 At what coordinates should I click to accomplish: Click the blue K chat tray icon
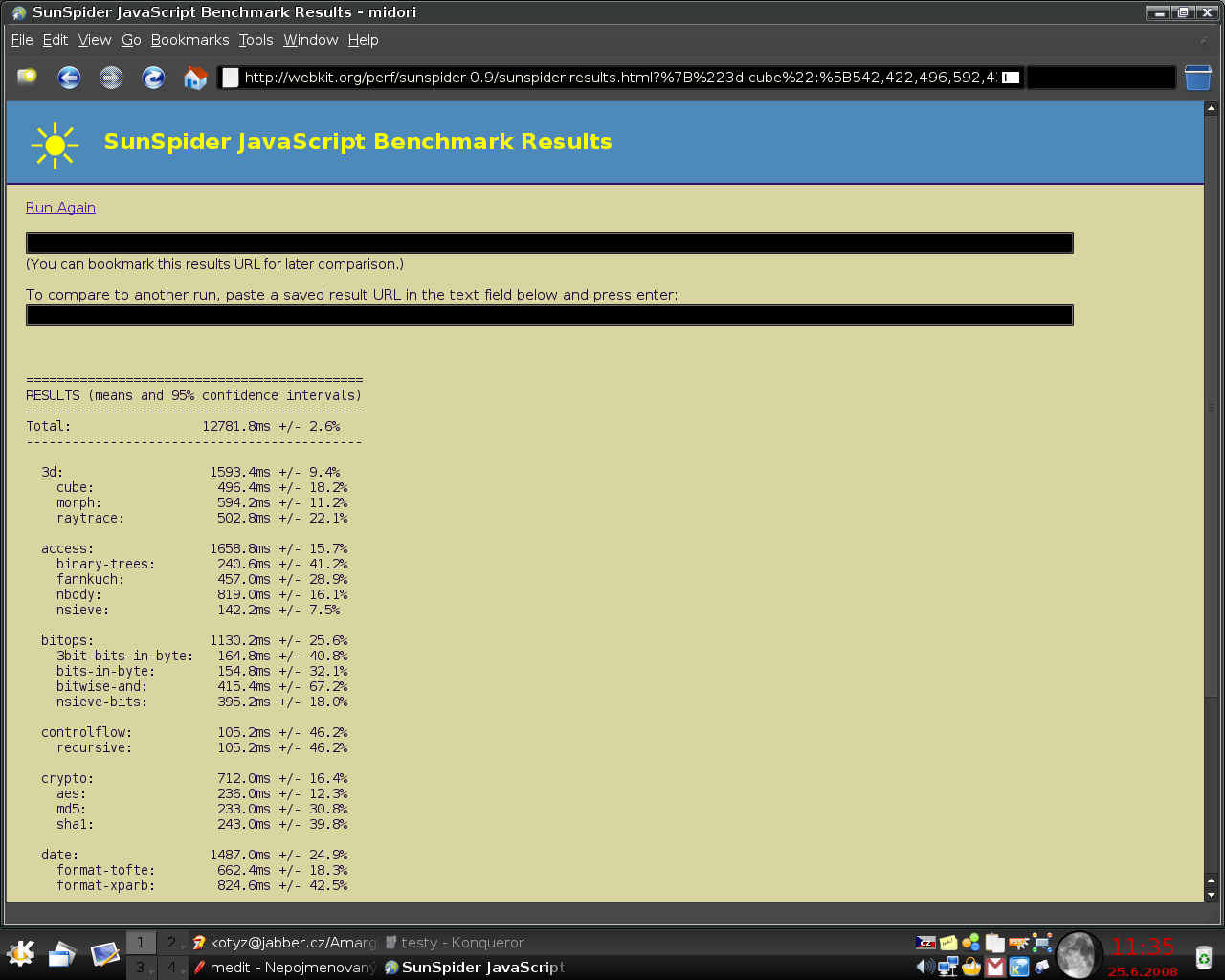pos(1018,968)
